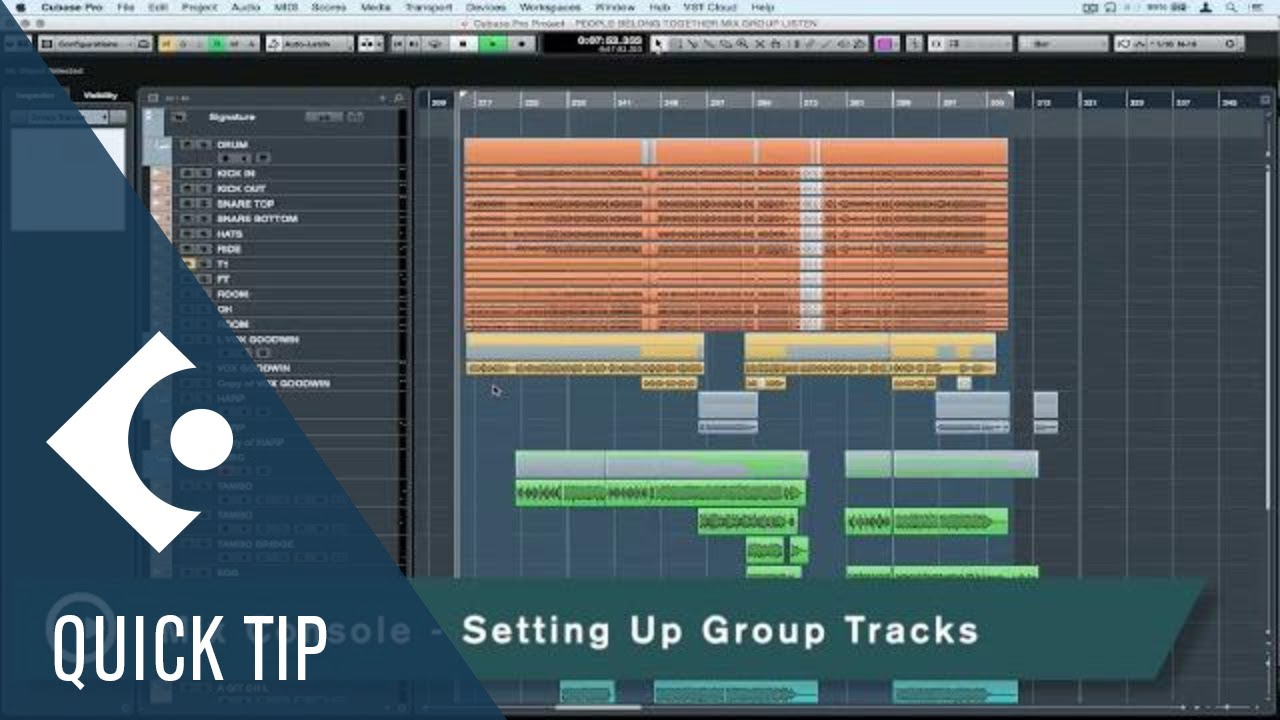
Task: Click the Record transport button
Action: (522, 44)
